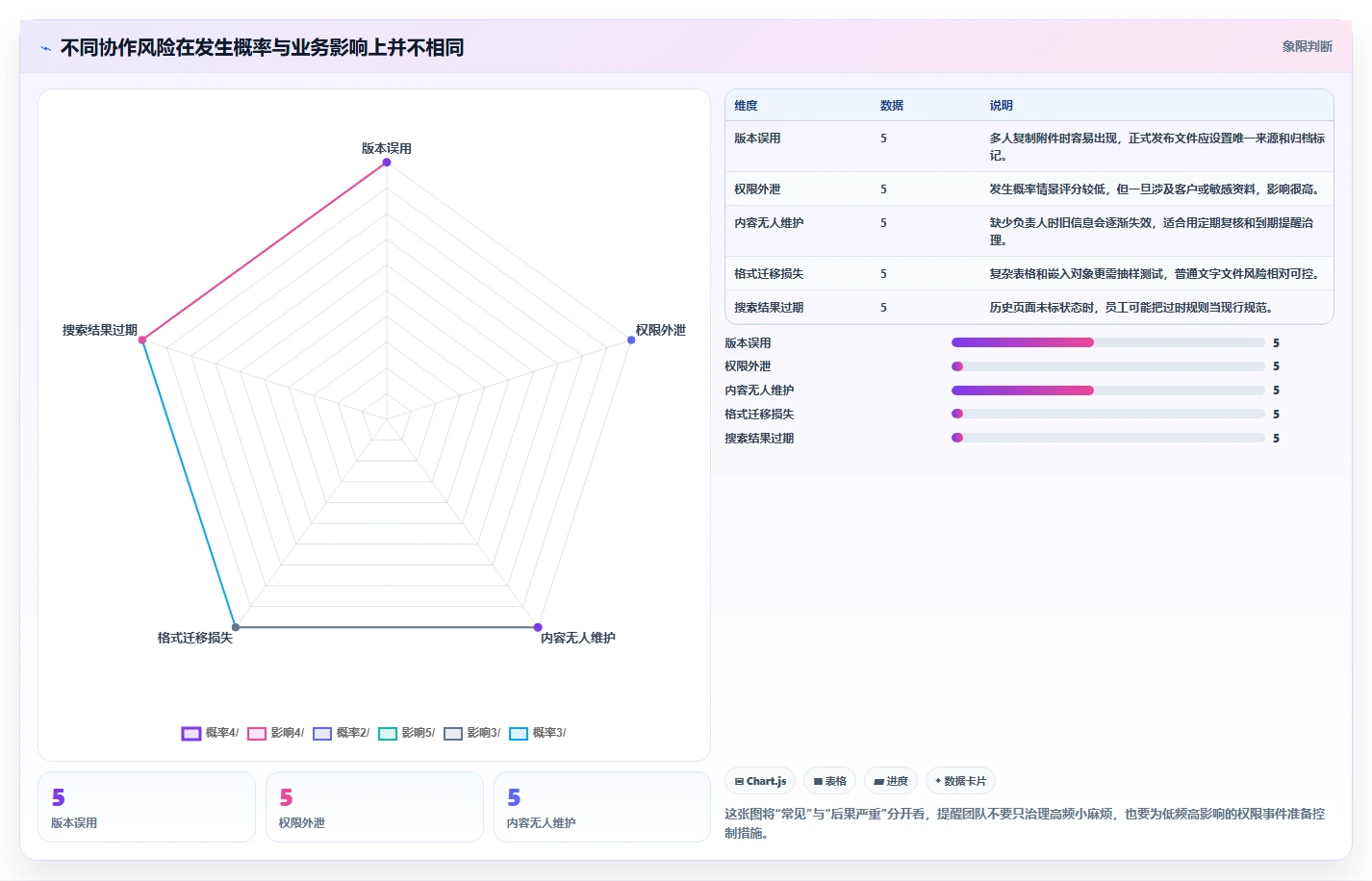This screenshot has height=881, width=1372.
Task: Click the radar data point at the 格式迁移损失 vertex
Action: pos(236,627)
